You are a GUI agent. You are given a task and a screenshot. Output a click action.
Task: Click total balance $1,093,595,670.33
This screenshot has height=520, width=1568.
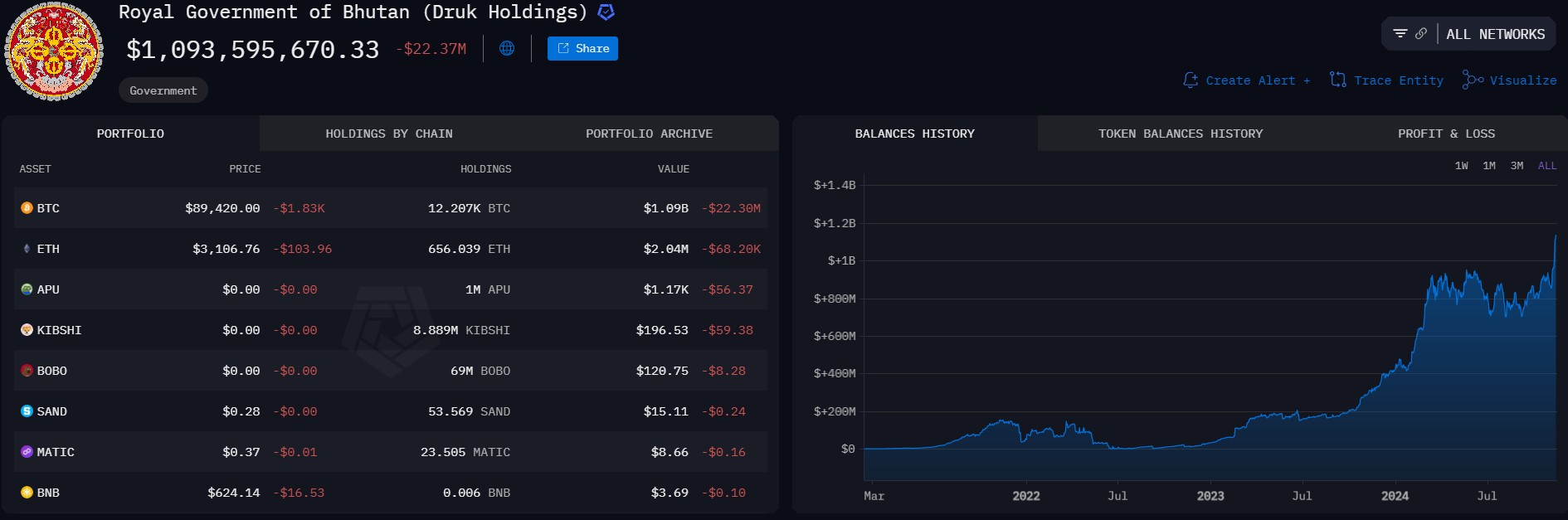[252, 50]
